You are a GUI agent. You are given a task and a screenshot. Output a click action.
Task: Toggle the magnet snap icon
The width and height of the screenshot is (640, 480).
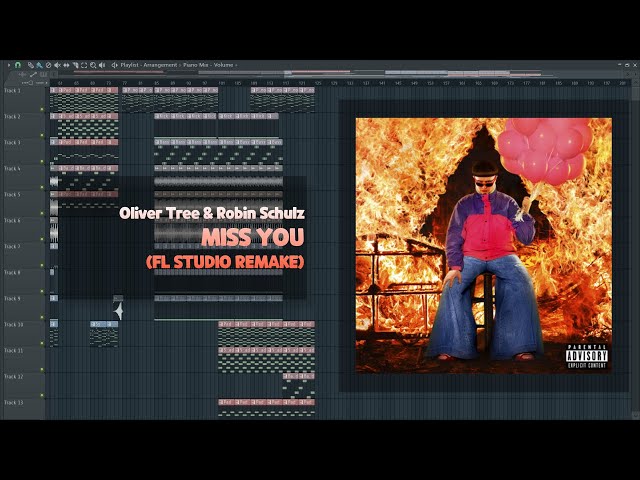18,65
